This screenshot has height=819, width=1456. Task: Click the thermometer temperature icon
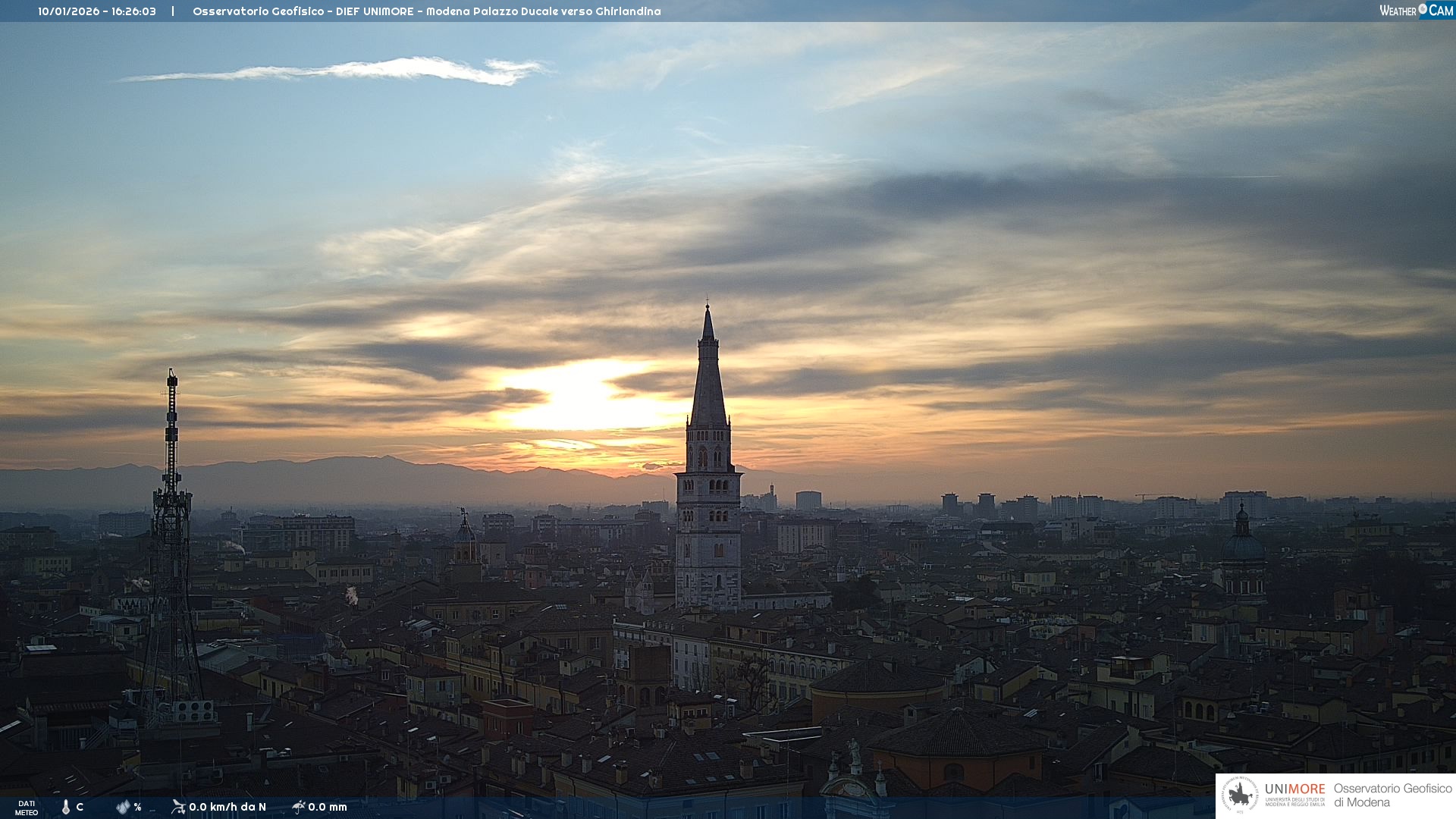66,807
